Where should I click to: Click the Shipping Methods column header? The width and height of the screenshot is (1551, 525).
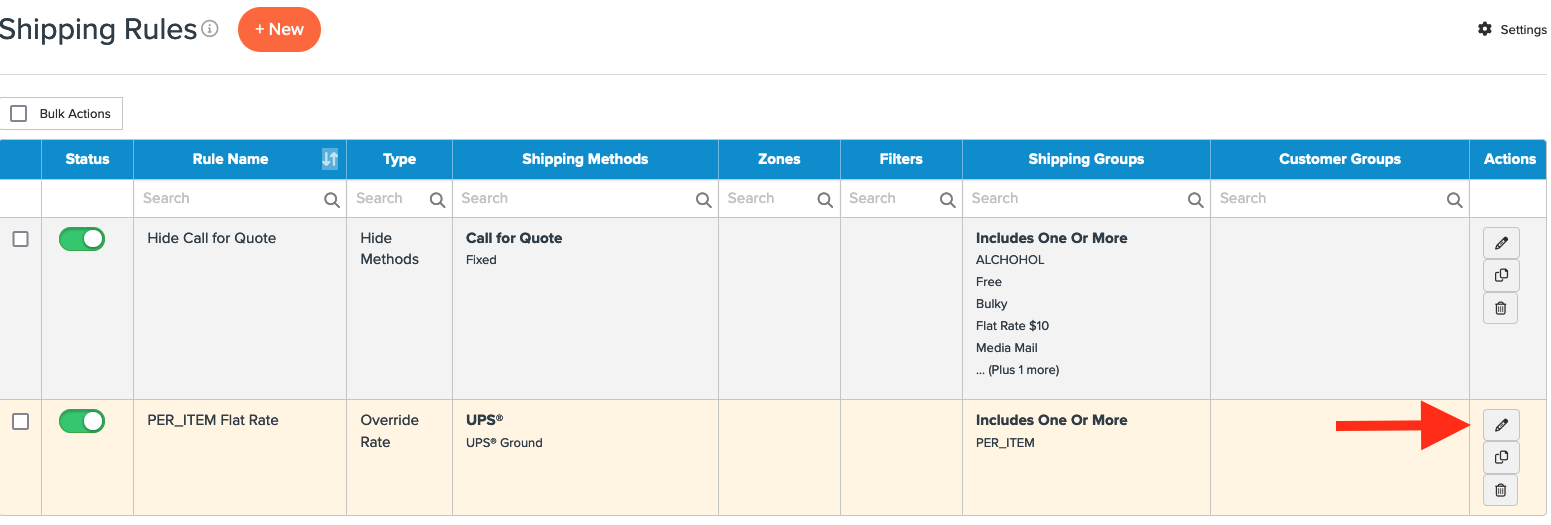coord(585,159)
